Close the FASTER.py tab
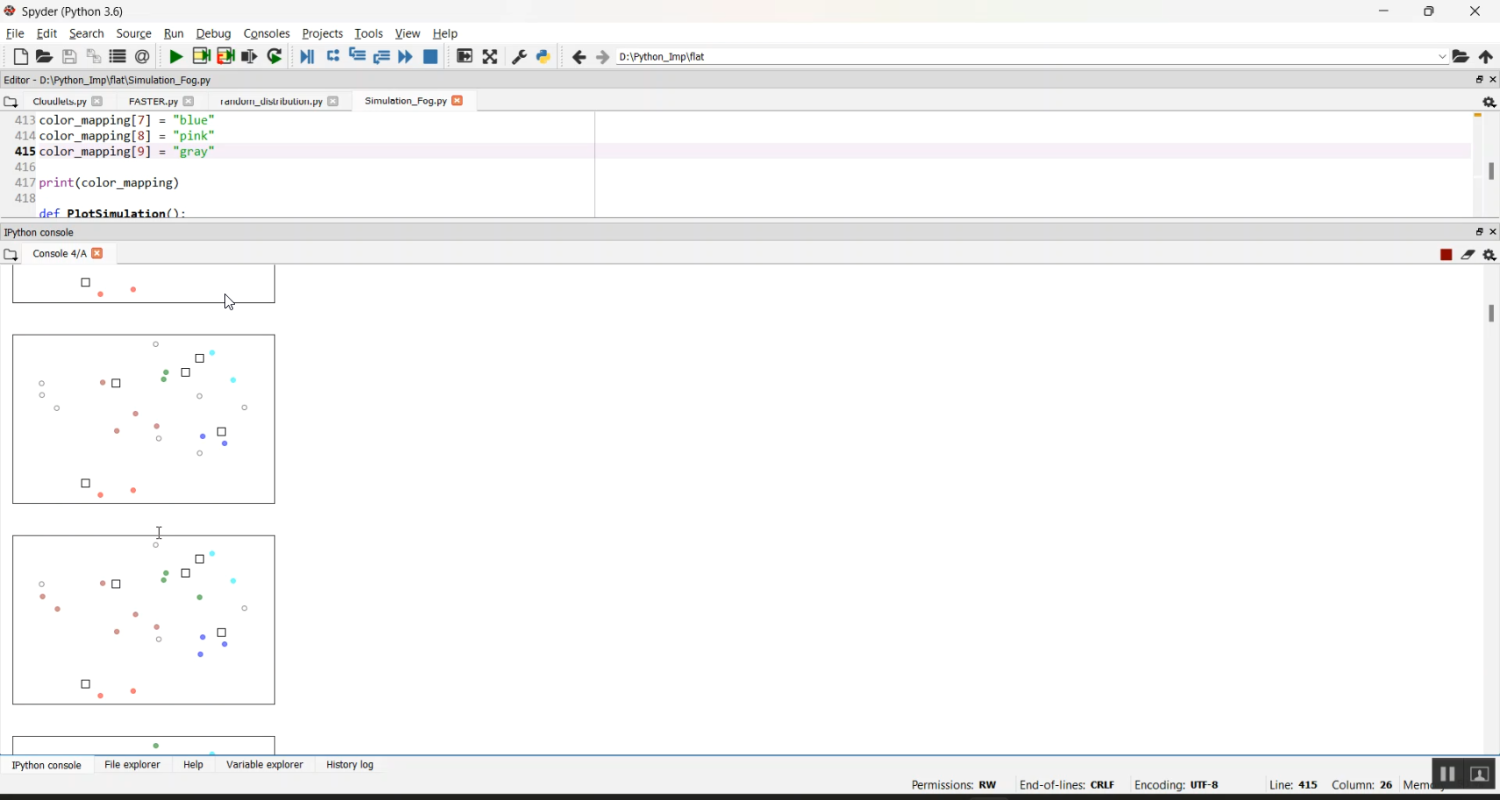The height and width of the screenshot is (800, 1500). coord(188,102)
